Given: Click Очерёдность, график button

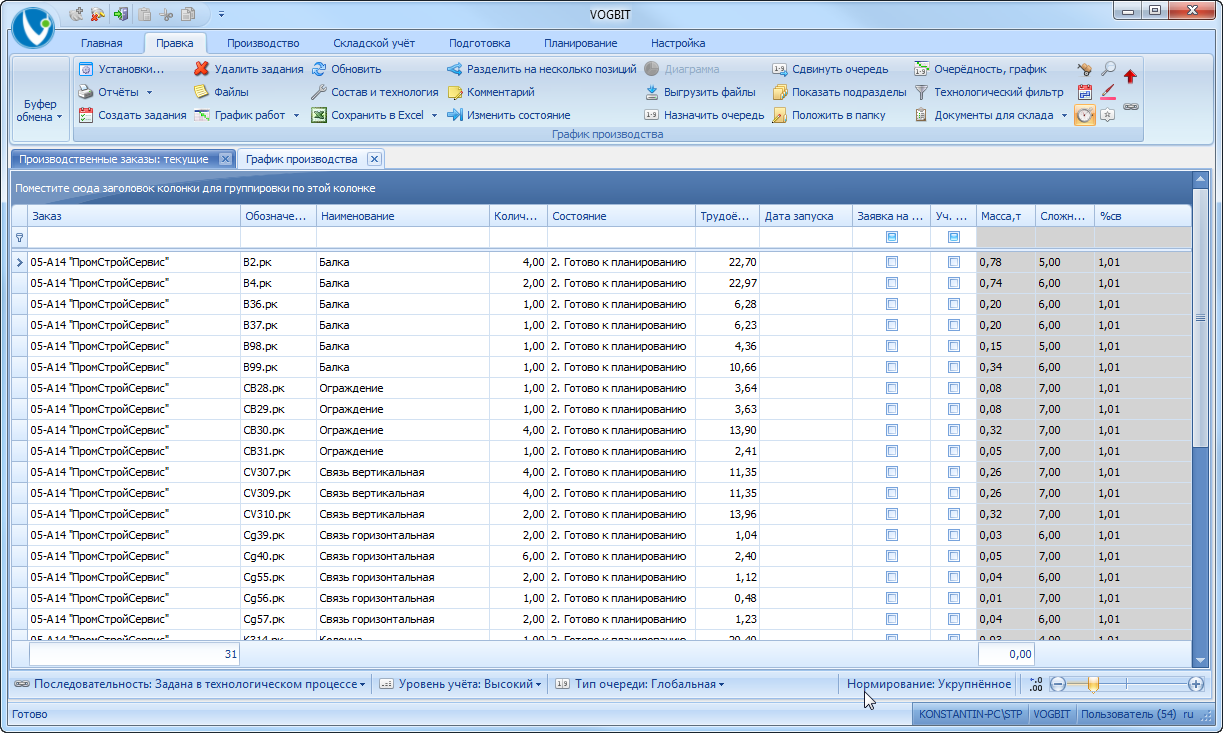Looking at the screenshot, I should pyautogui.click(x=980, y=69).
